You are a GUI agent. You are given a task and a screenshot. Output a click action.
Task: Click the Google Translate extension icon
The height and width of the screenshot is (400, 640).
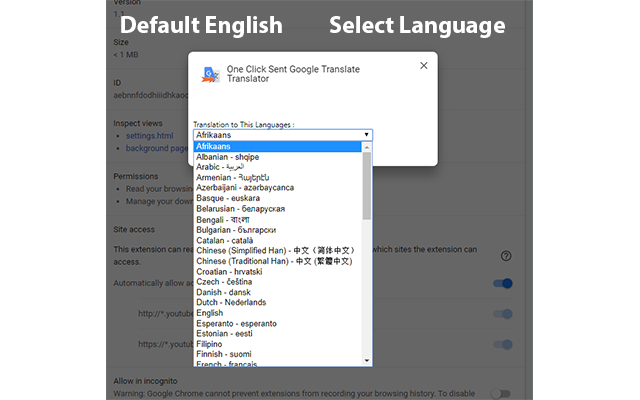click(x=210, y=74)
